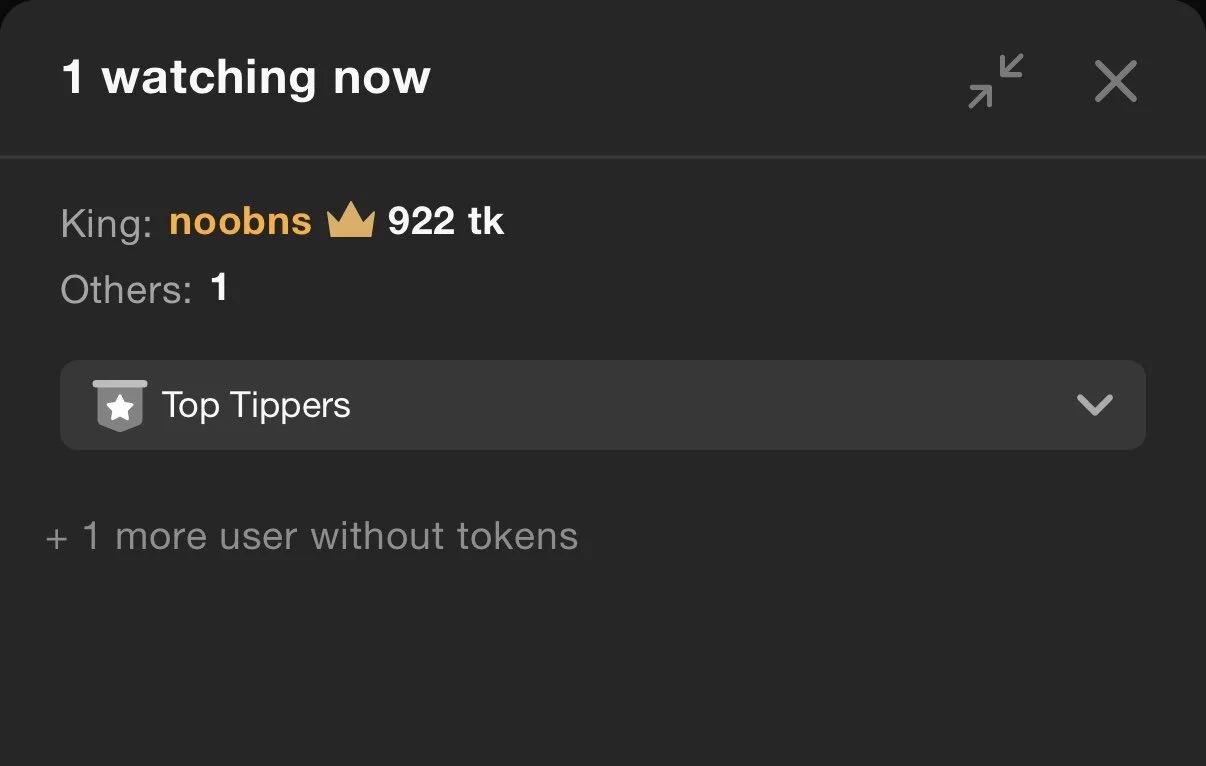The height and width of the screenshot is (766, 1206).
Task: Click the word "tokens" in the bottom line
Action: tap(517, 537)
